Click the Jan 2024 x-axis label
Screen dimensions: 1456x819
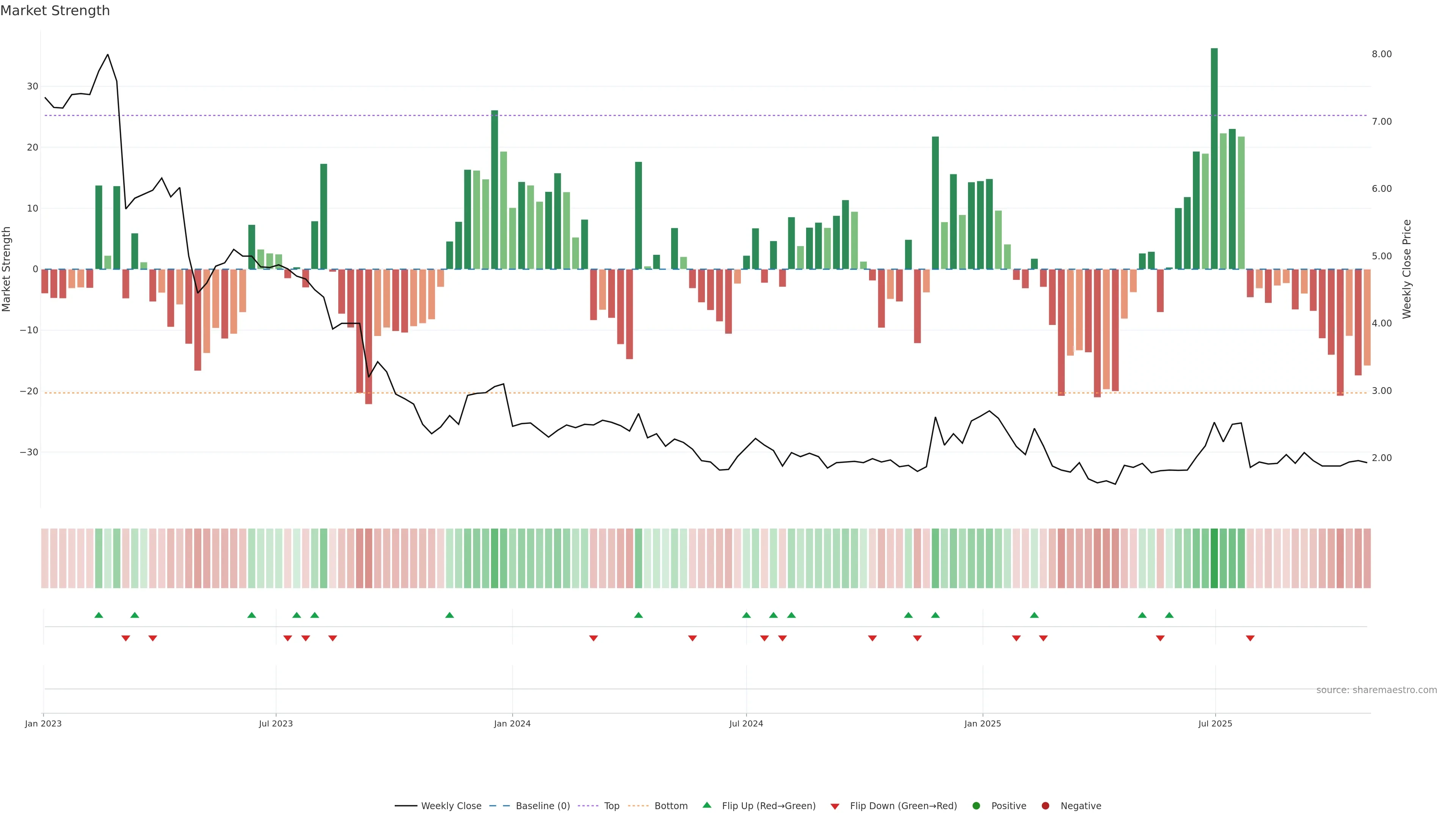(x=512, y=723)
